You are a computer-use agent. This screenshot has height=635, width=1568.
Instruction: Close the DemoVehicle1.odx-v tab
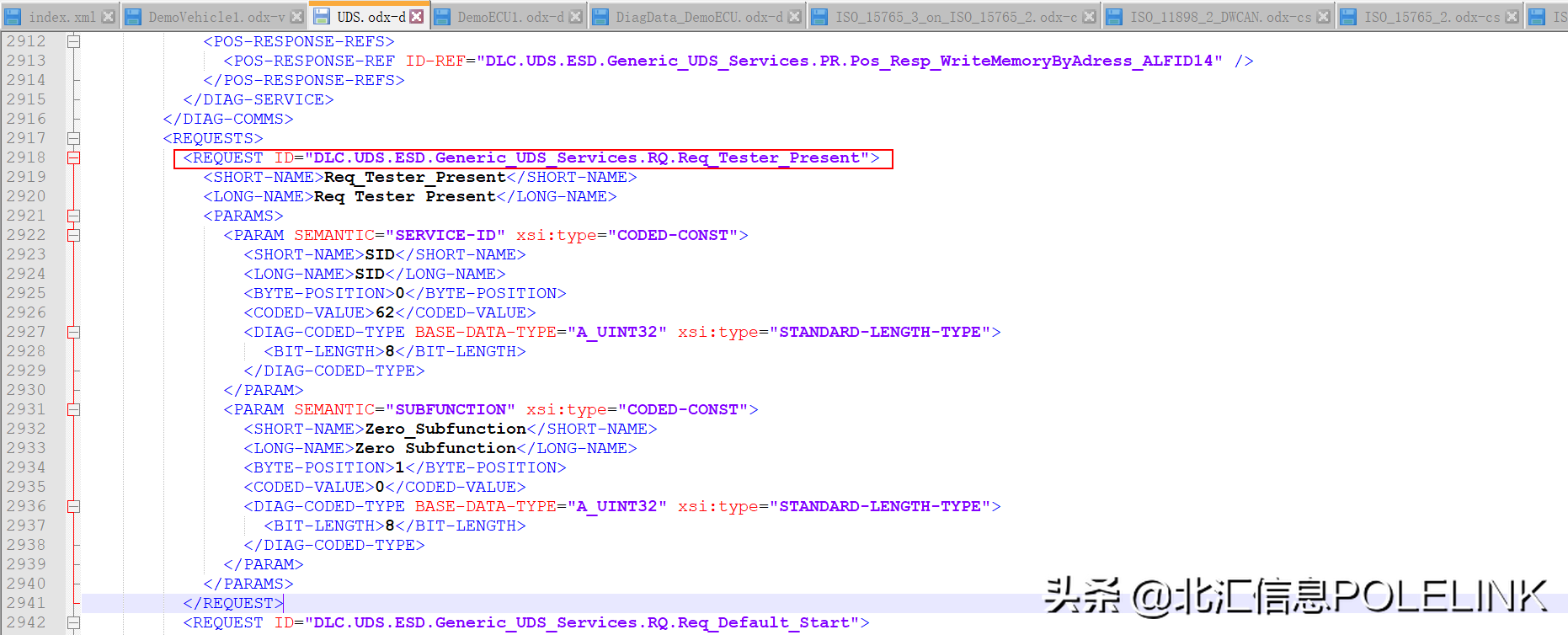(x=296, y=17)
